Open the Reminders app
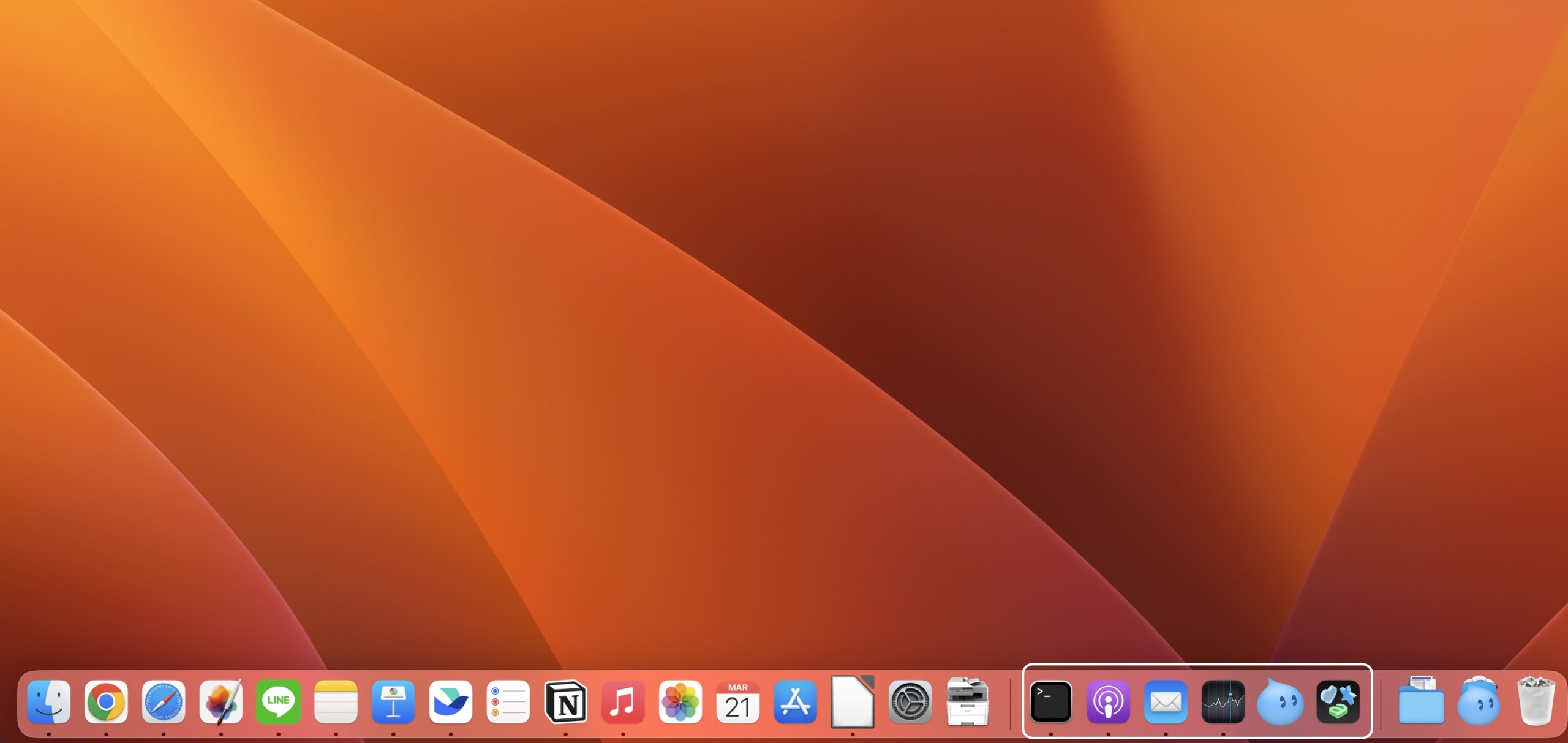The width and height of the screenshot is (1568, 743). pos(508,701)
